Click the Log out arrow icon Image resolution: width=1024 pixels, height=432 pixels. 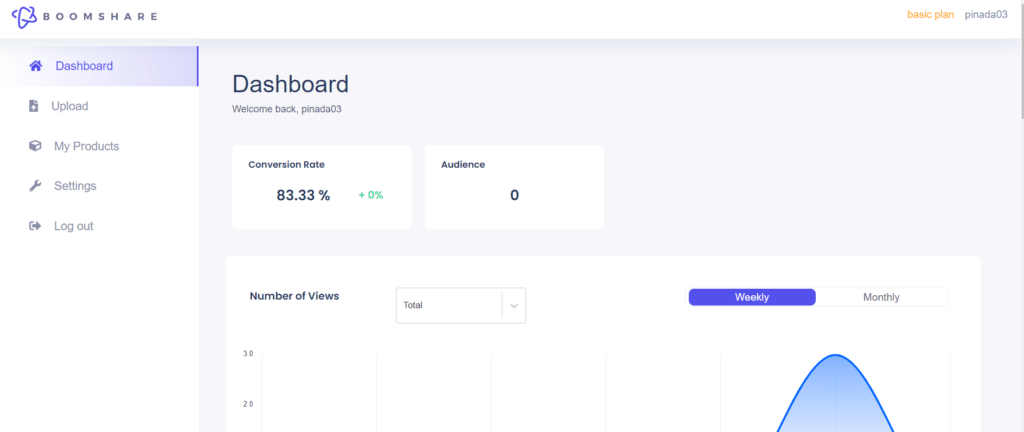tap(35, 226)
